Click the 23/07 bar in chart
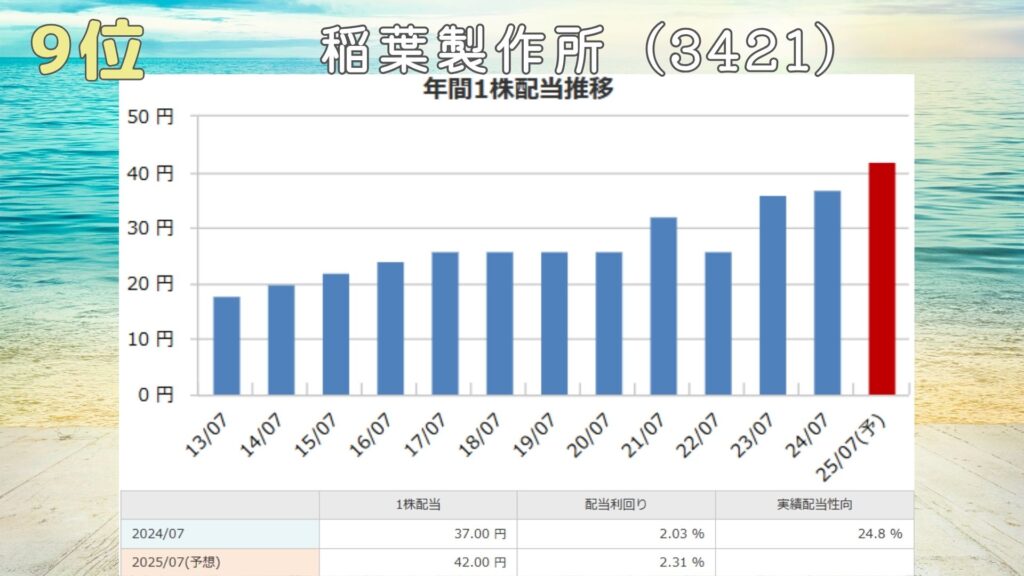This screenshot has width=1024, height=576. (x=772, y=295)
